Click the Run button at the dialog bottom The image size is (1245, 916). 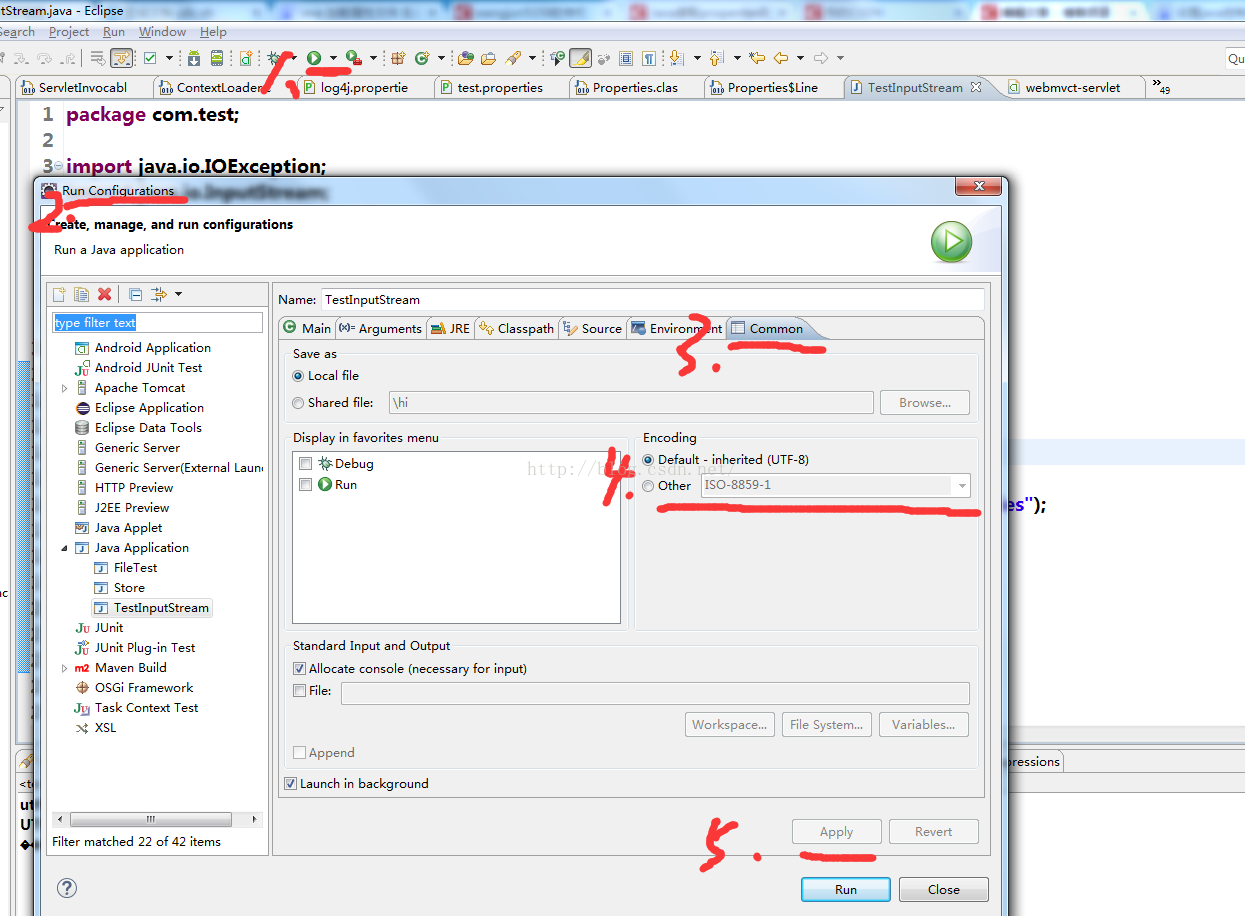[846, 889]
